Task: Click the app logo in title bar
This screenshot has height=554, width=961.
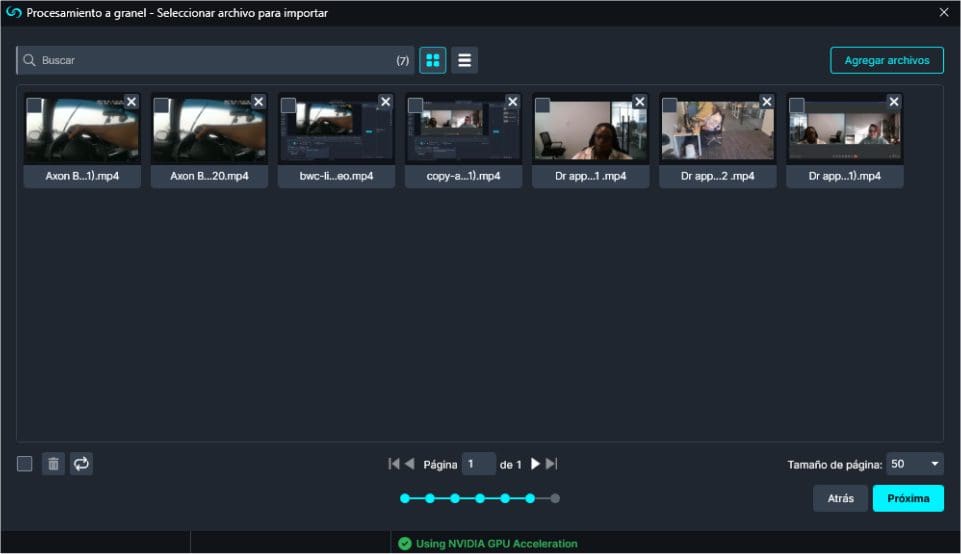Action: (13, 13)
